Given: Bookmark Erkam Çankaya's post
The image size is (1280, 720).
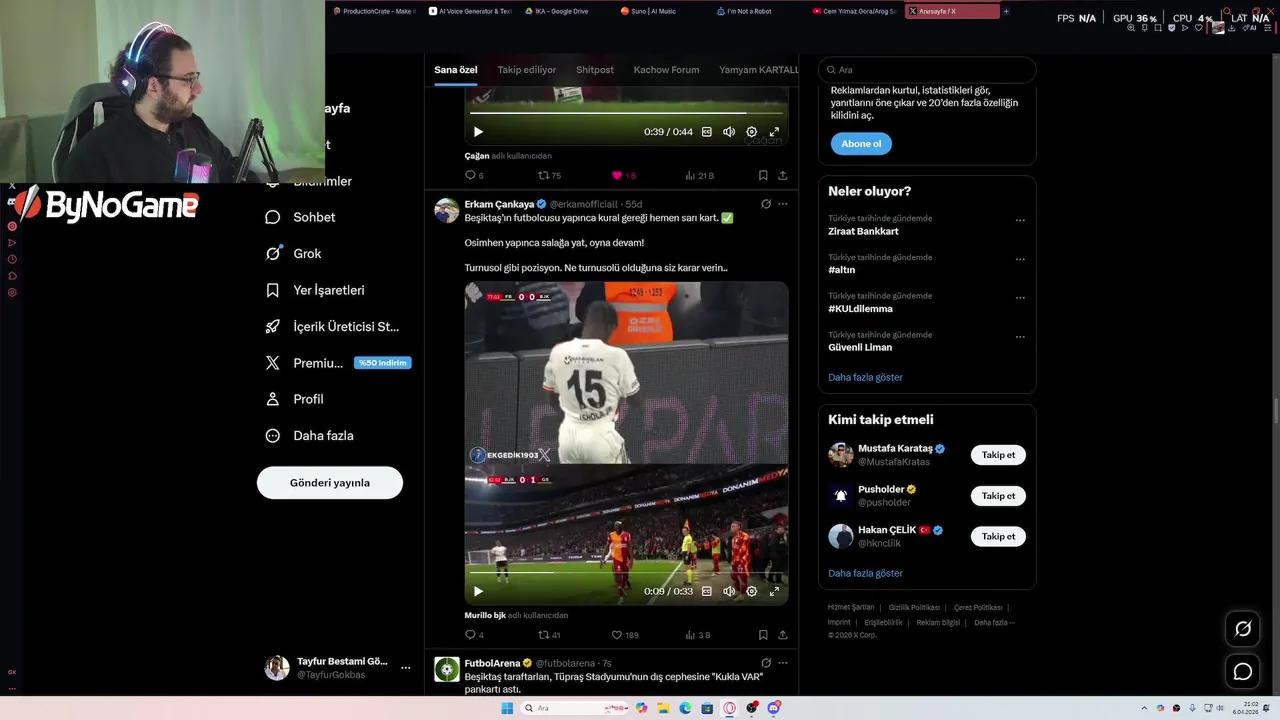Looking at the screenshot, I should (x=763, y=635).
